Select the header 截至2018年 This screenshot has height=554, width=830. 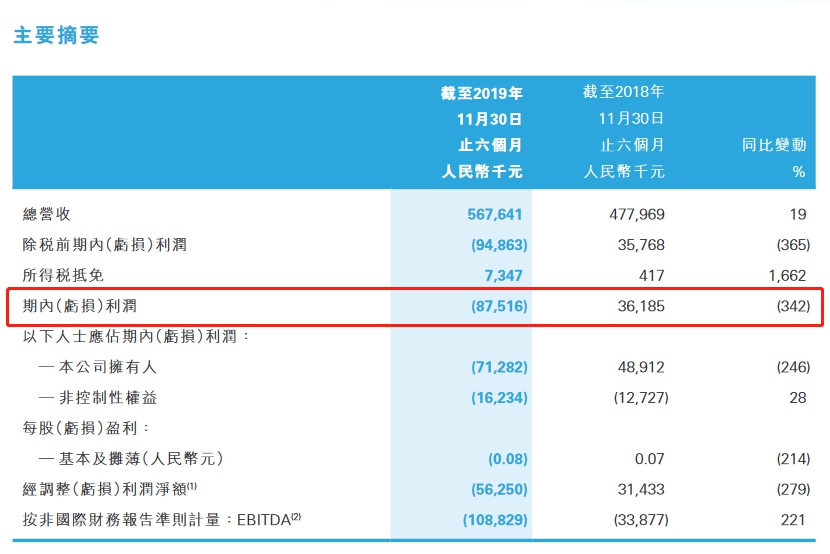coord(624,92)
